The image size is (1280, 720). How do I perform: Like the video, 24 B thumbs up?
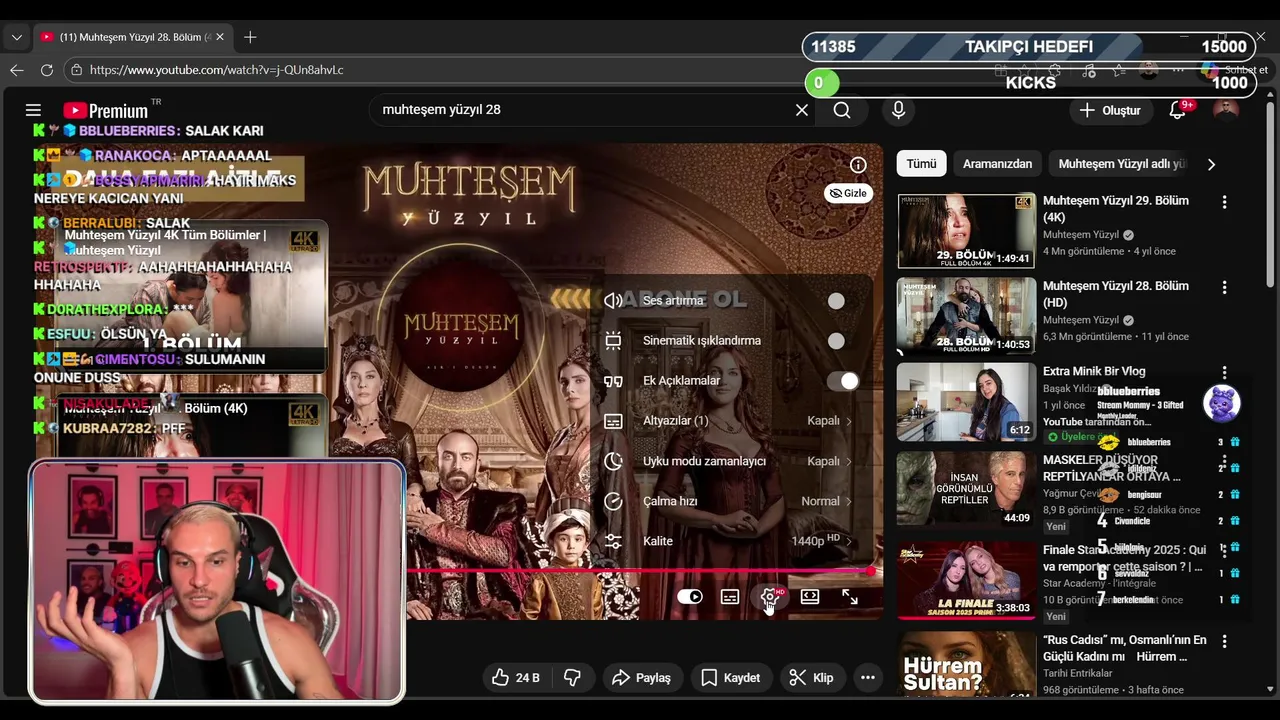pyautogui.click(x=516, y=677)
